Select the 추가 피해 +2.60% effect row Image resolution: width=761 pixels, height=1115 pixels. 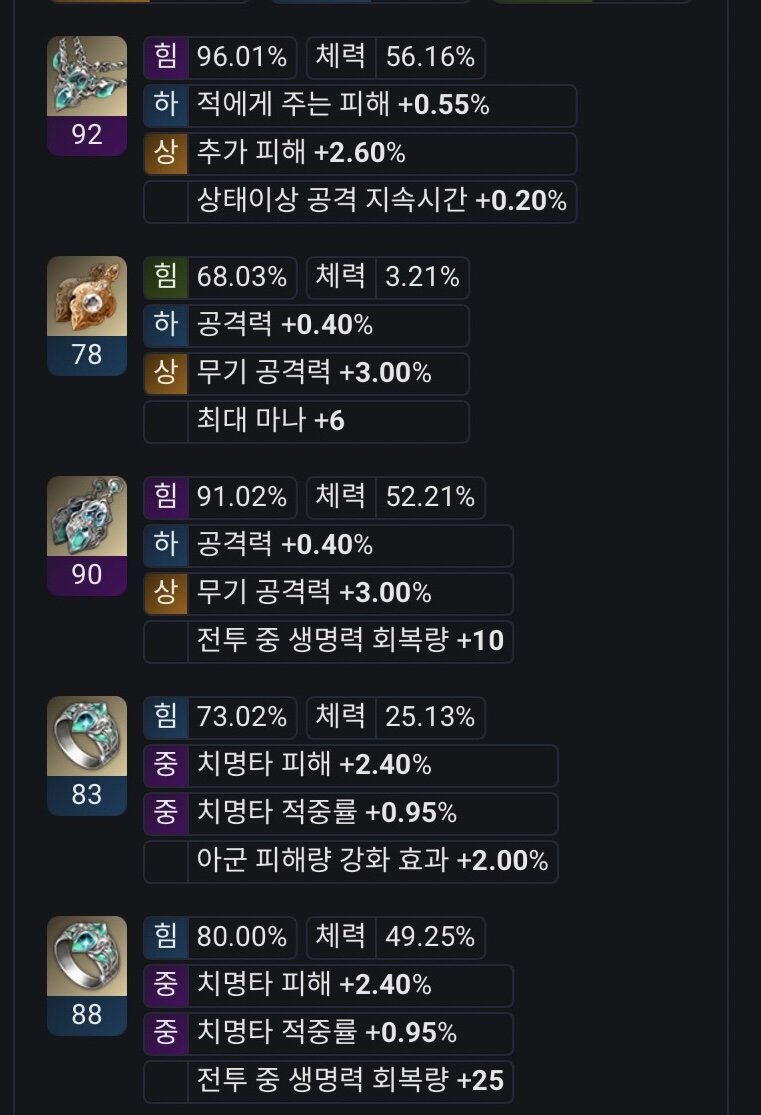(360, 154)
